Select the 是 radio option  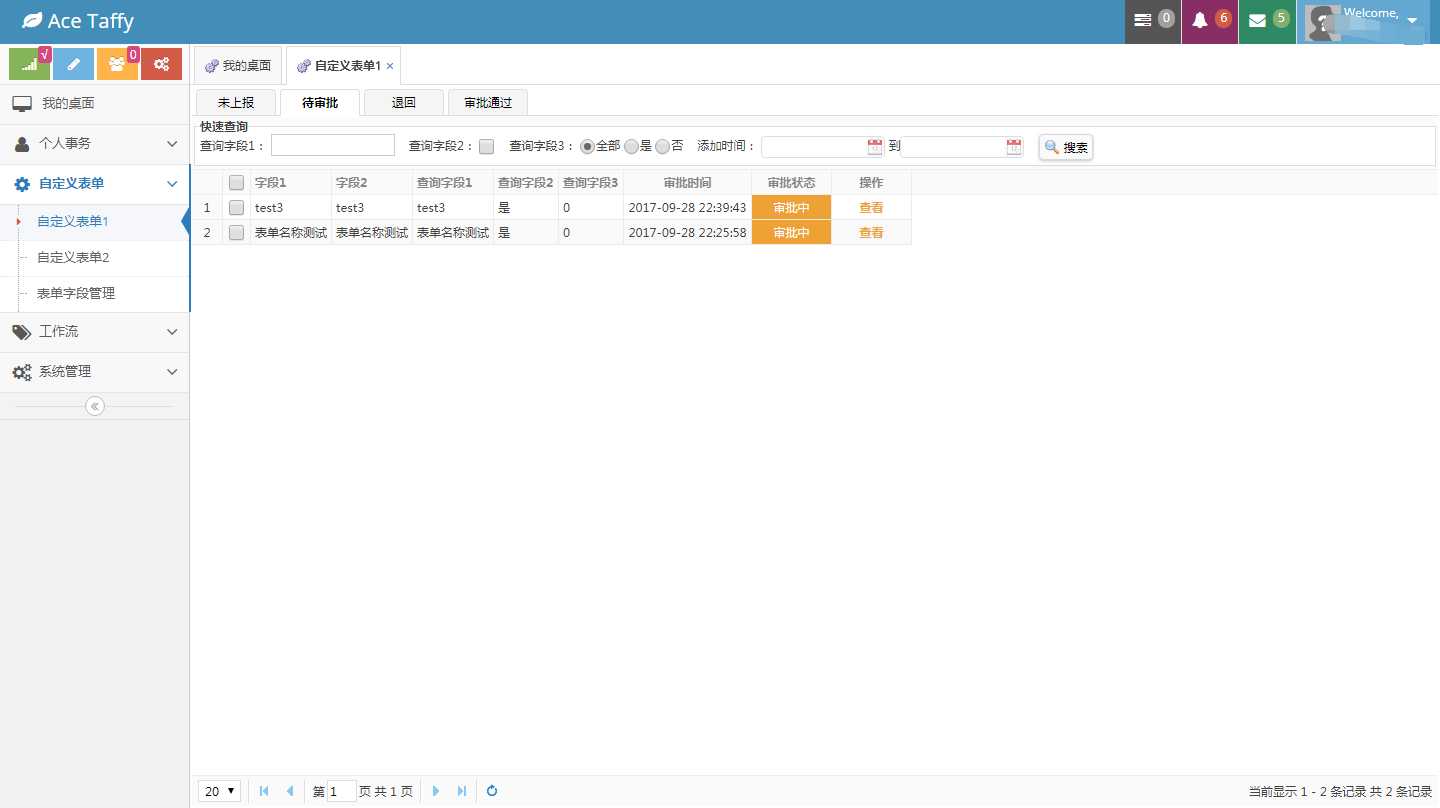[x=631, y=146]
